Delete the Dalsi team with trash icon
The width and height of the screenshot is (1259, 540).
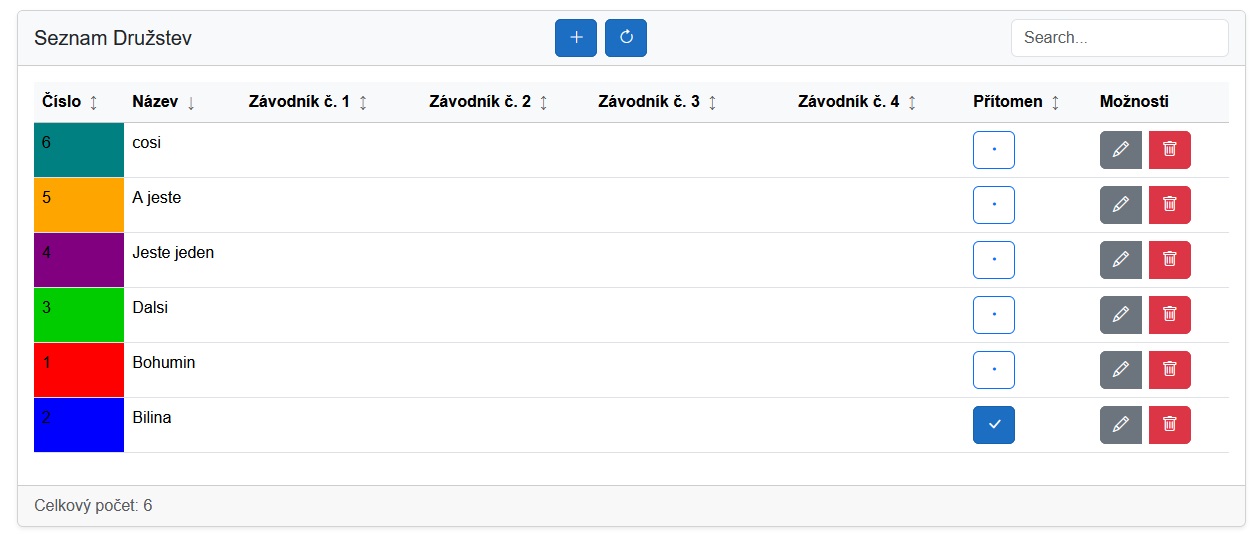click(1170, 315)
